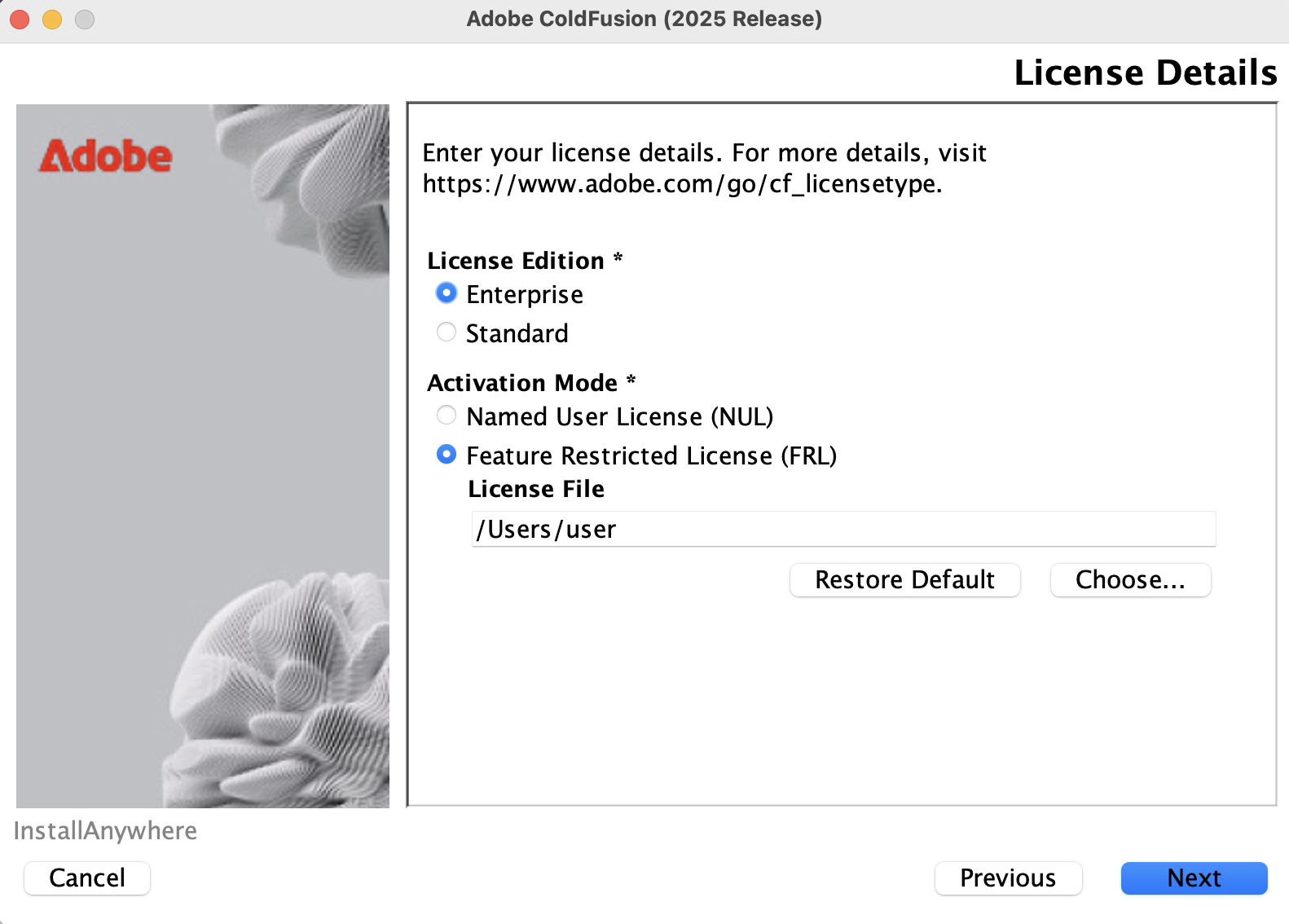Click the License Edition * label
Image resolution: width=1289 pixels, height=924 pixels.
(x=525, y=261)
